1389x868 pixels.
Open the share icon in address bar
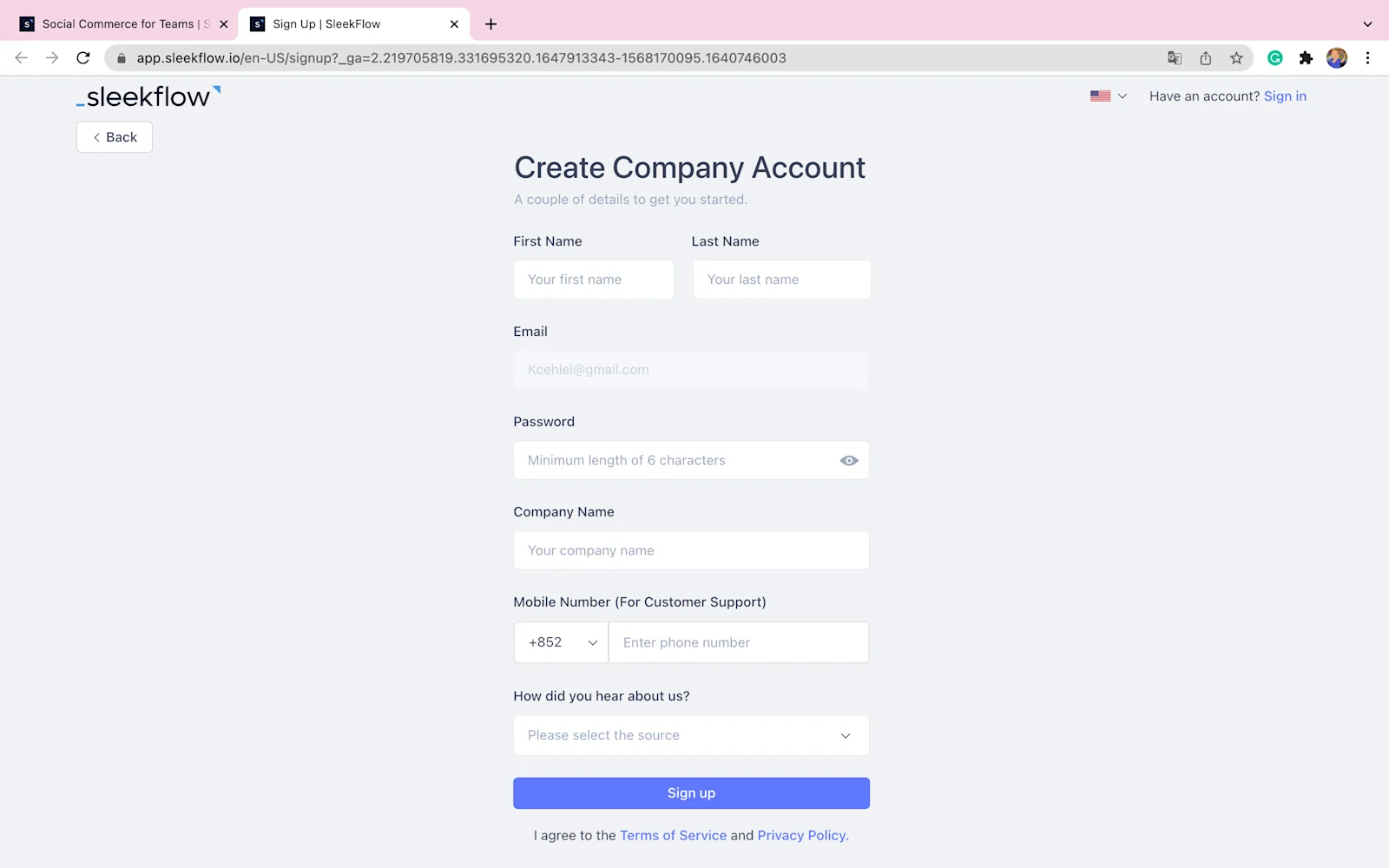tap(1205, 58)
